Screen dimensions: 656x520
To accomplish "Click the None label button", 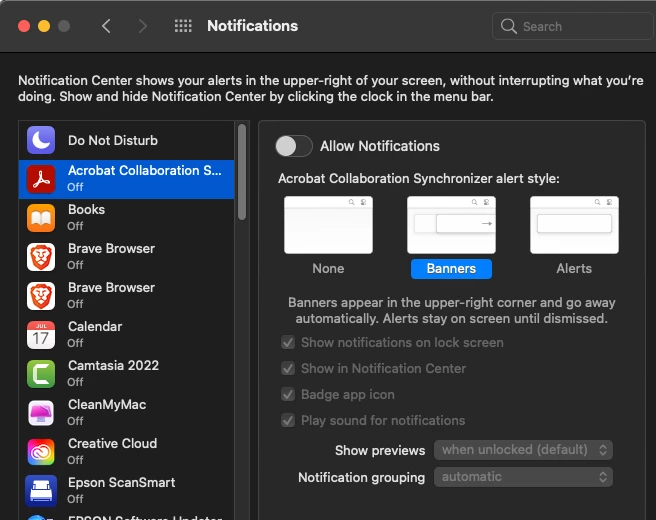I will tap(328, 269).
